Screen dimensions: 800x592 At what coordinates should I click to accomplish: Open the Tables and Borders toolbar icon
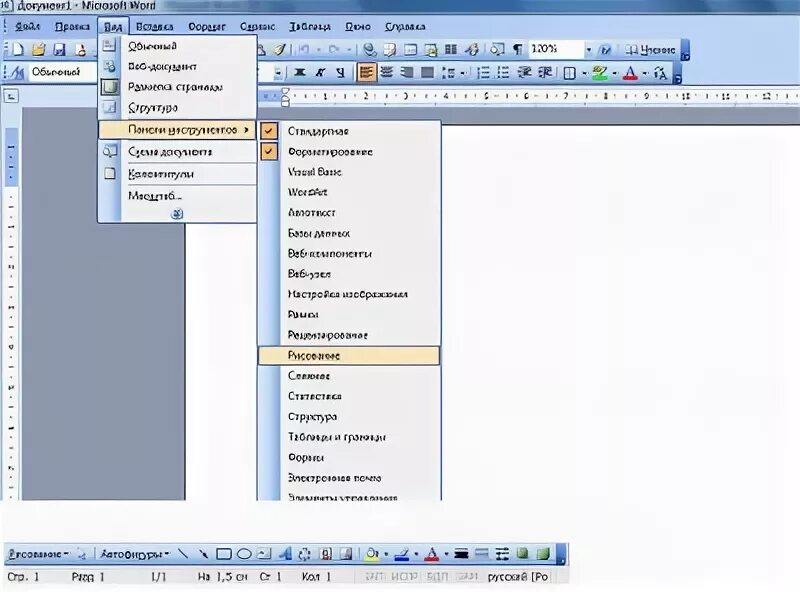point(390,50)
